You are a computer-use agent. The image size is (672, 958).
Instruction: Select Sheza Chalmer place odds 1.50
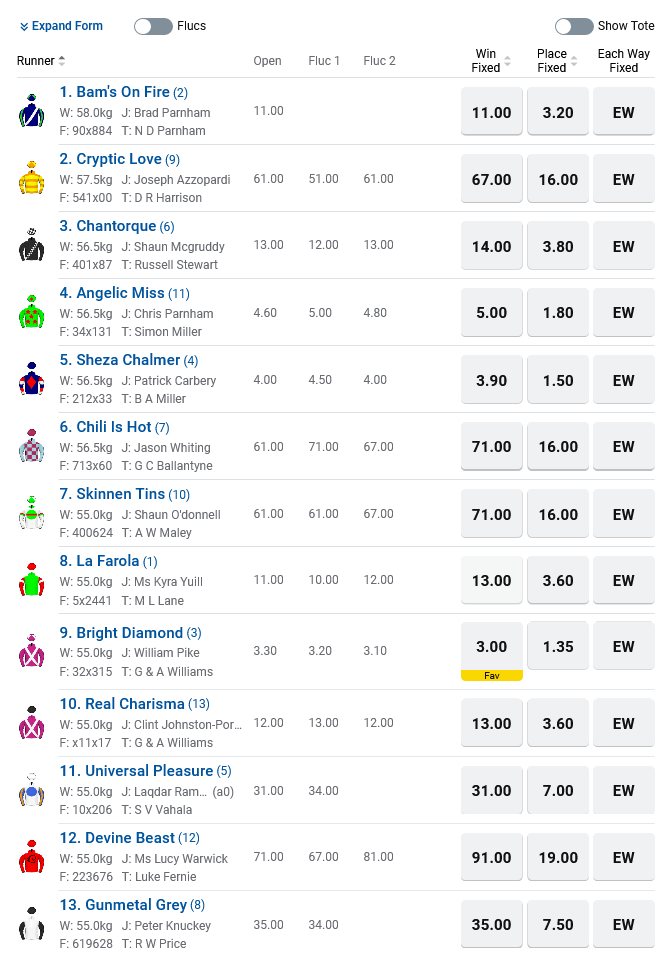click(x=558, y=380)
